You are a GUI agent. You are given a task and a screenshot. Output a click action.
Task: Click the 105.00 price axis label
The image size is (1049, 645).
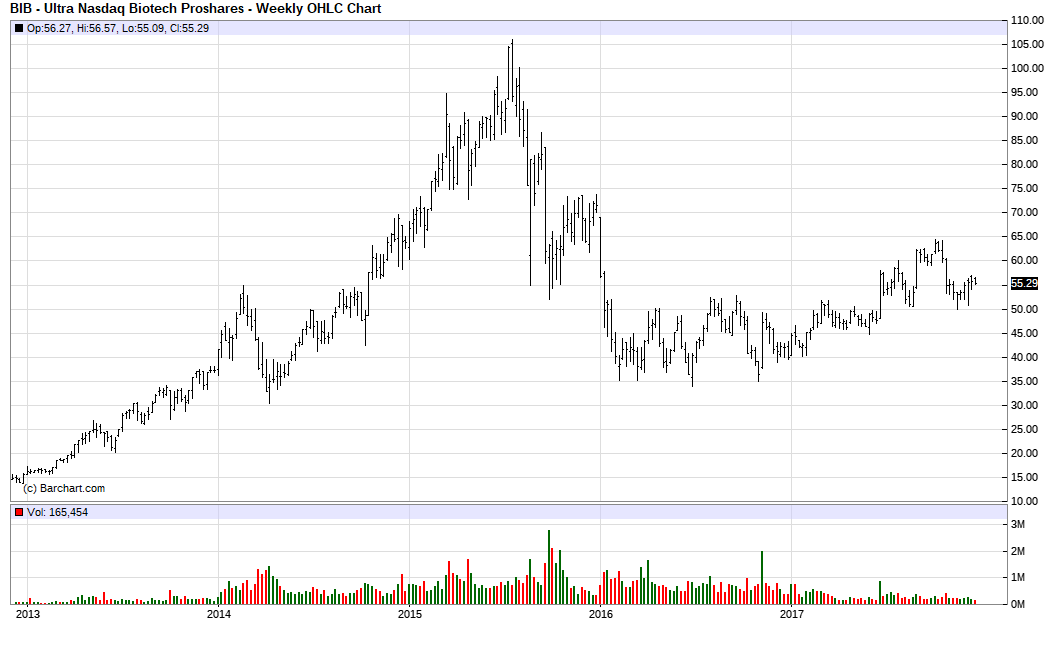tap(1027, 44)
